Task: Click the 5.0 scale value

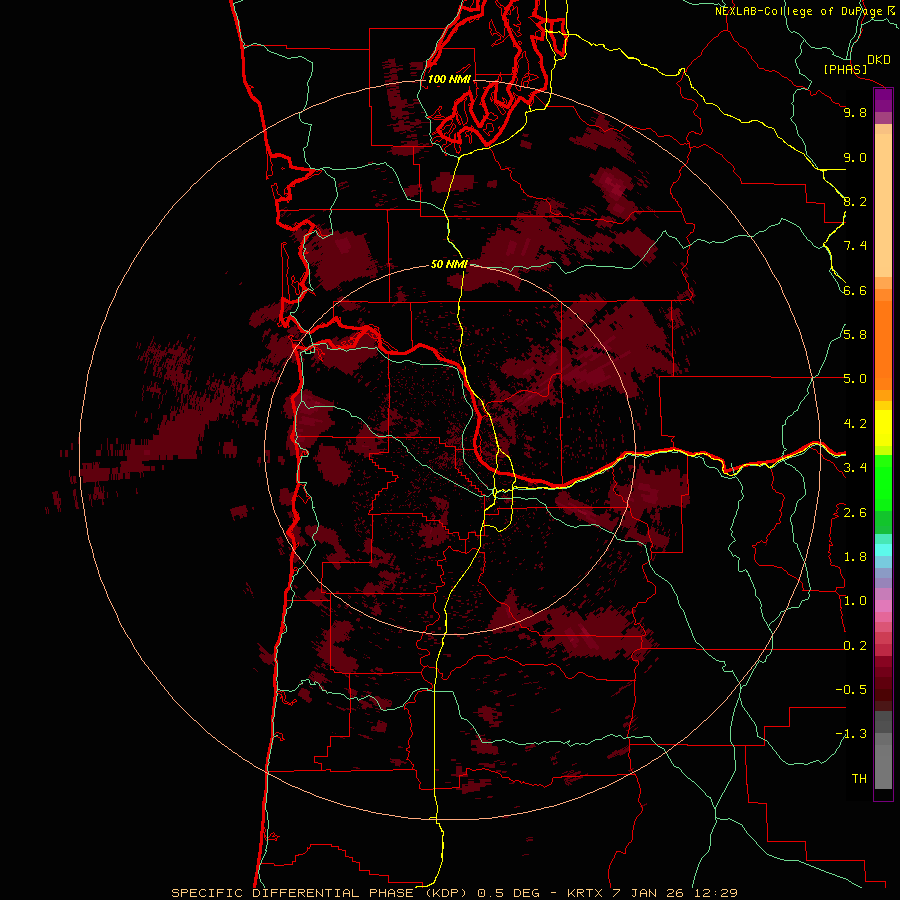Action: (855, 379)
